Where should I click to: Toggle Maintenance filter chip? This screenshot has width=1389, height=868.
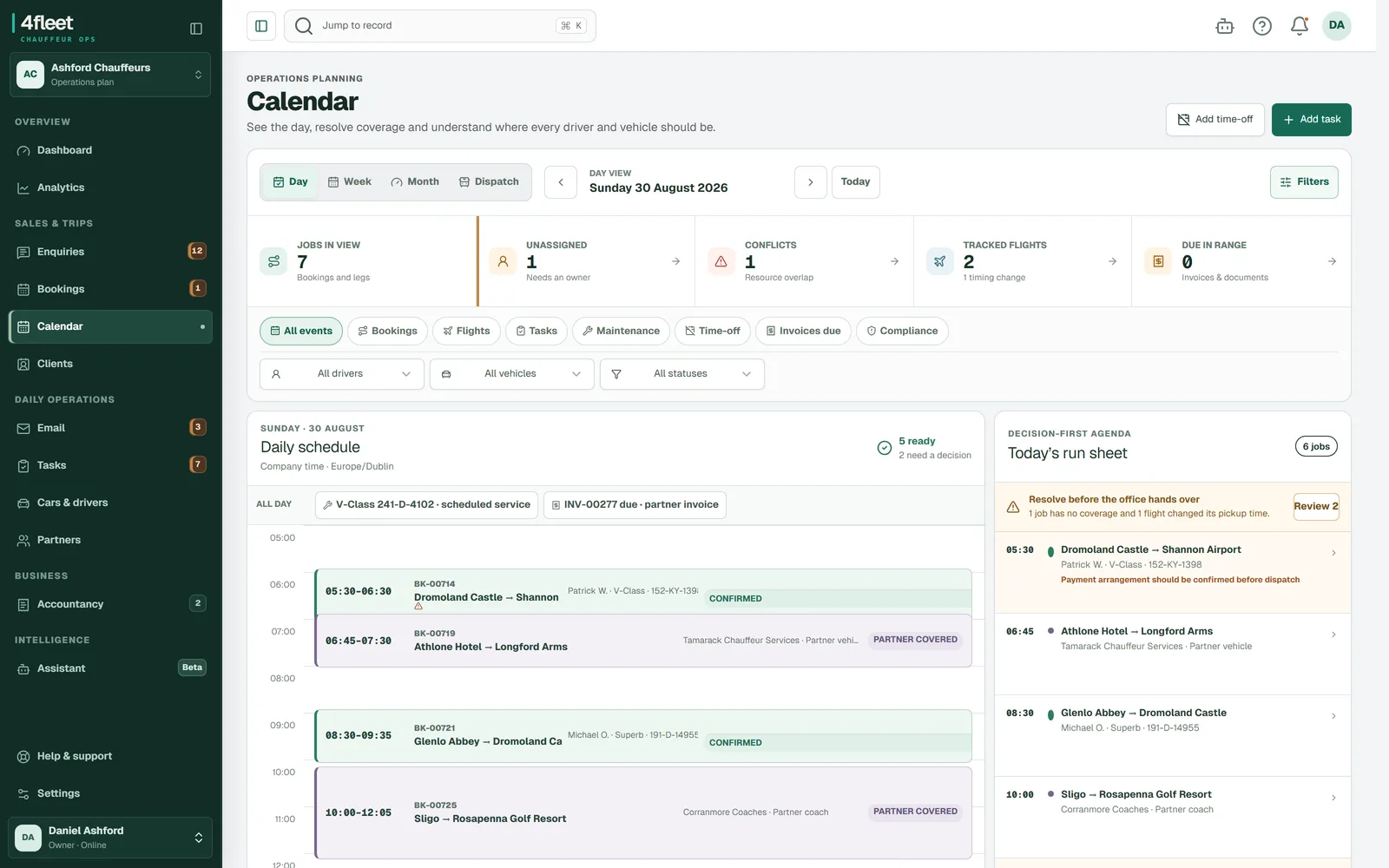pos(621,331)
